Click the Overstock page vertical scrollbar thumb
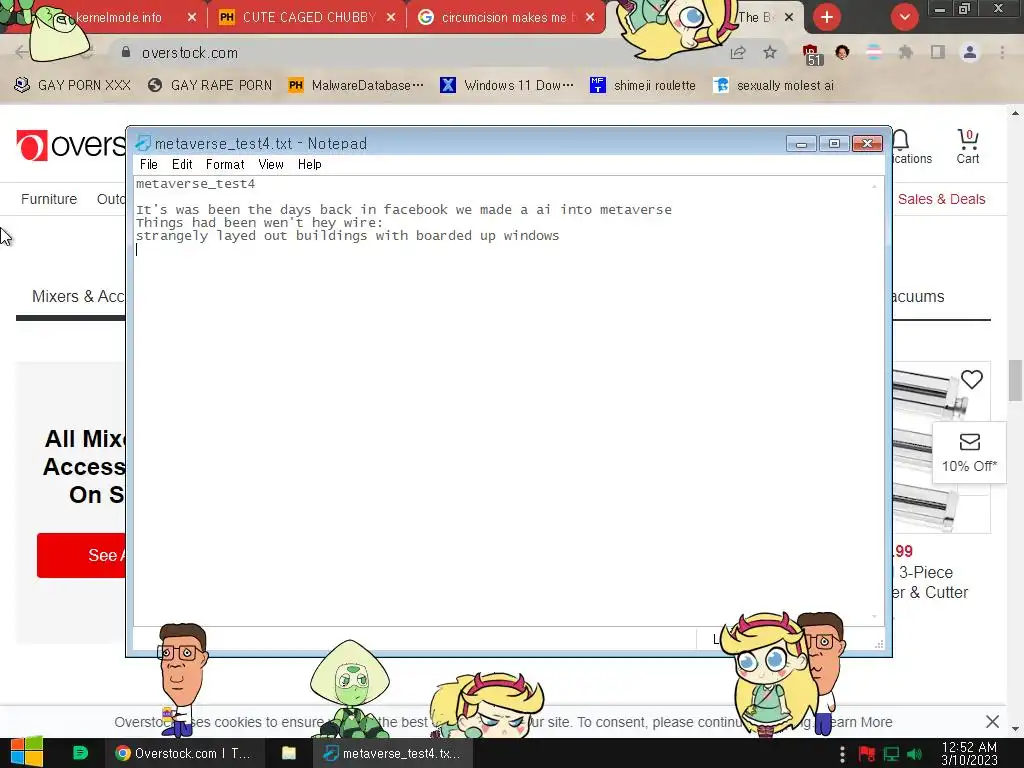Viewport: 1024px width, 768px height. click(x=1016, y=380)
